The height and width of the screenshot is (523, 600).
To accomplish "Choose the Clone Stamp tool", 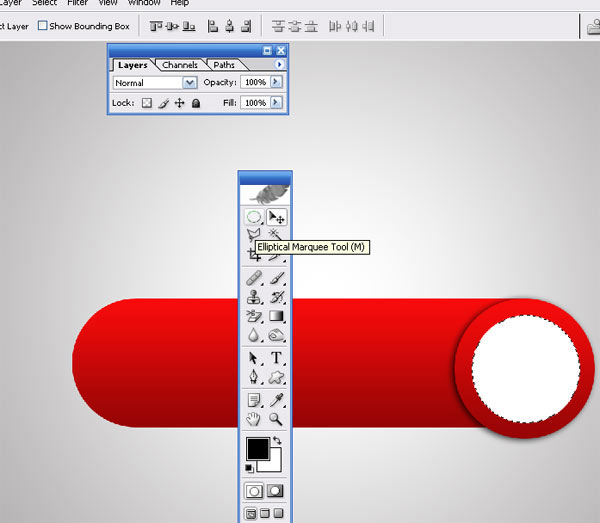I will click(x=254, y=297).
